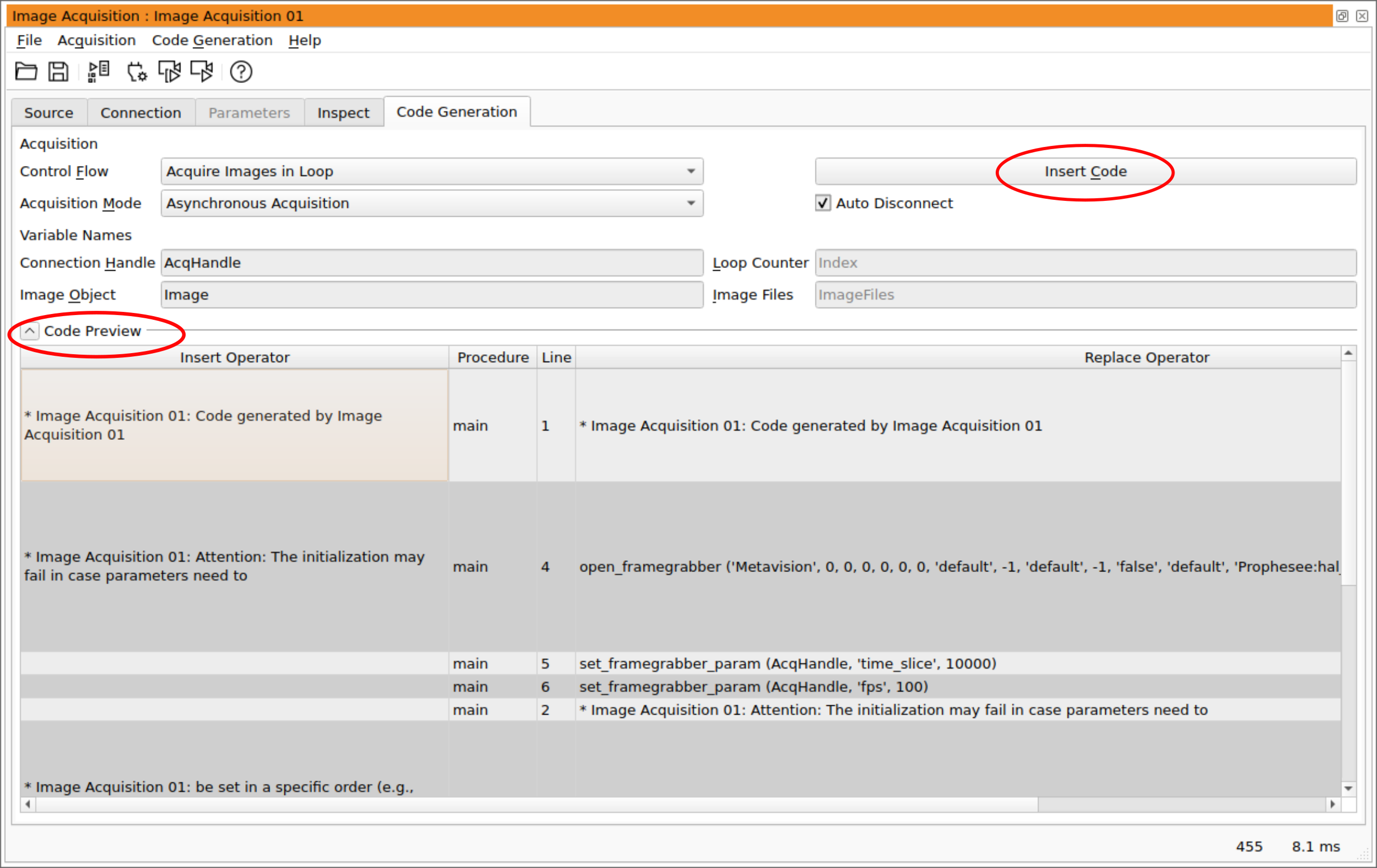Click the Insert Code button

(1085, 171)
